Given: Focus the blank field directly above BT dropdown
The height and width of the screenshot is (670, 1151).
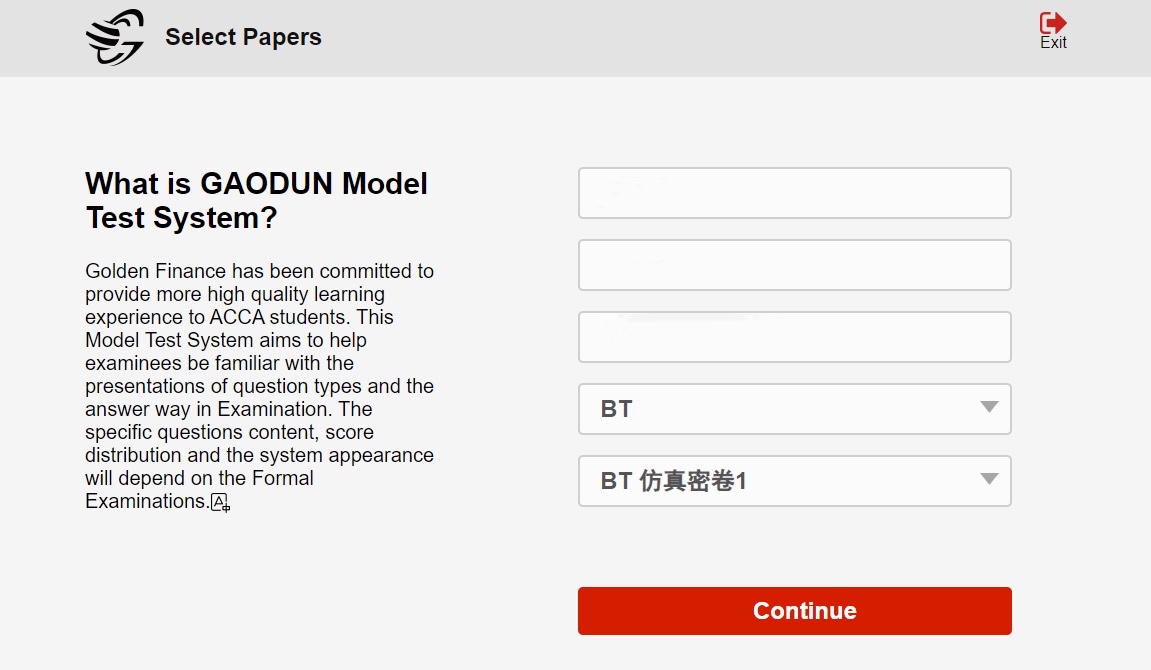Looking at the screenshot, I should click(794, 337).
